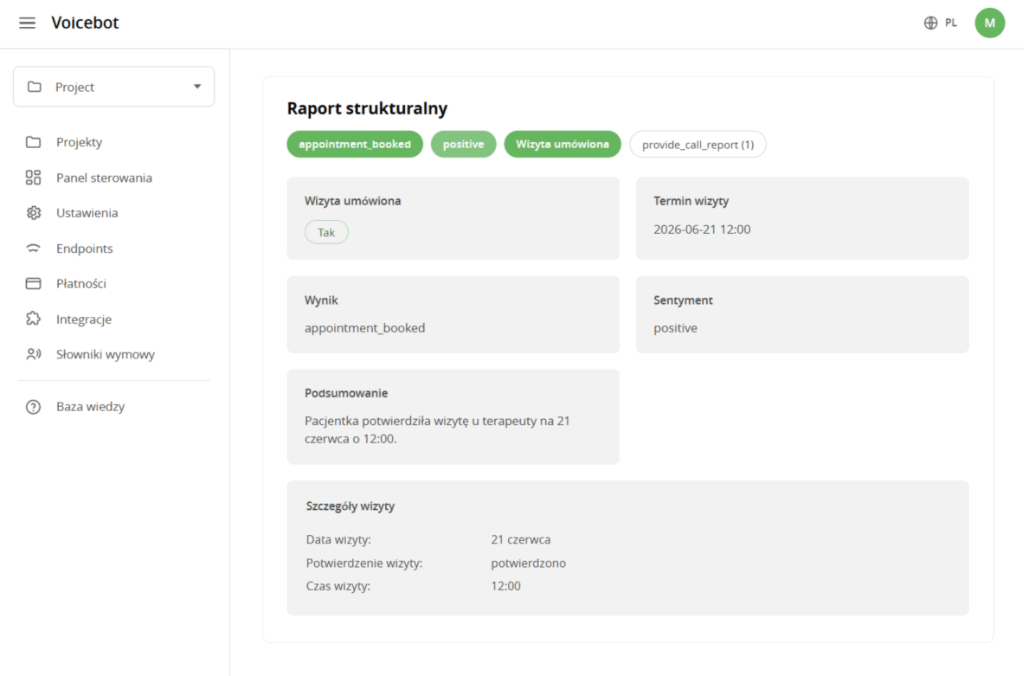
Task: Expand the Project dropdown arrow
Action: click(x=197, y=86)
